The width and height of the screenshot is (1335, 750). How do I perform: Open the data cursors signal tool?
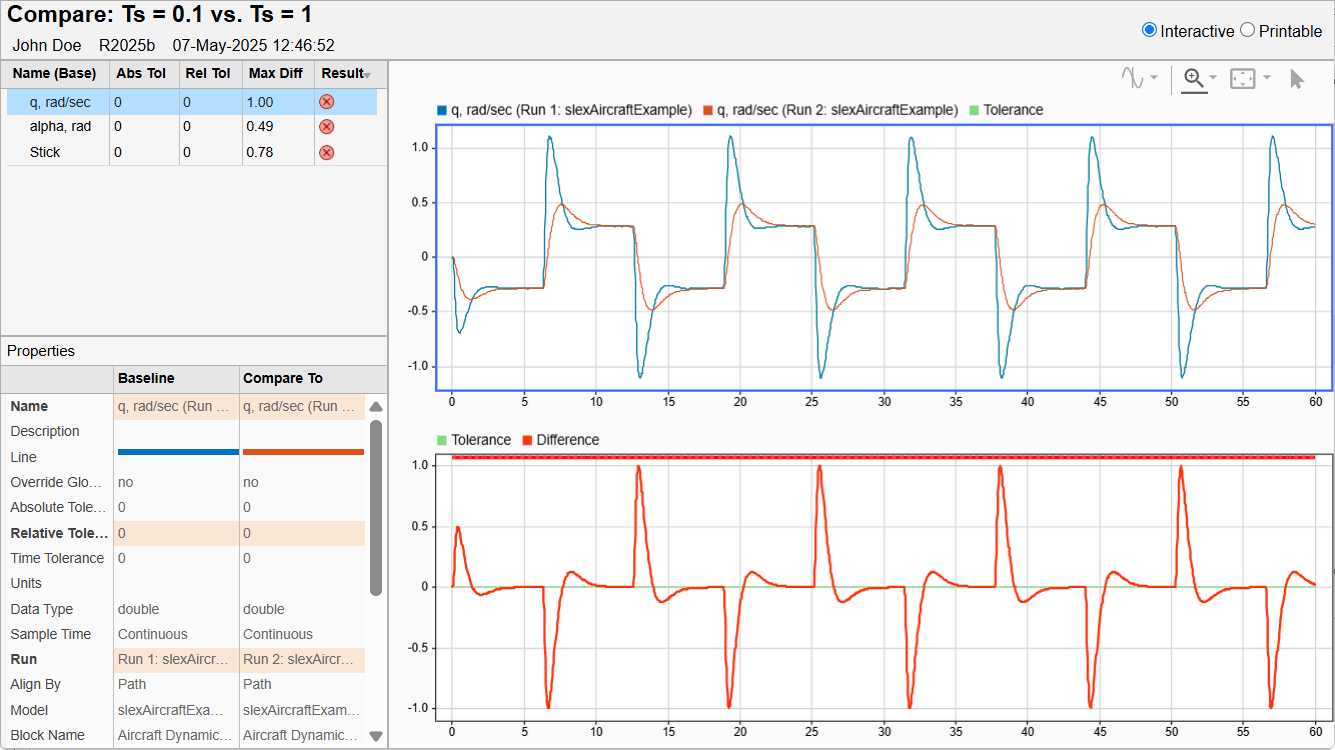coord(1133,78)
